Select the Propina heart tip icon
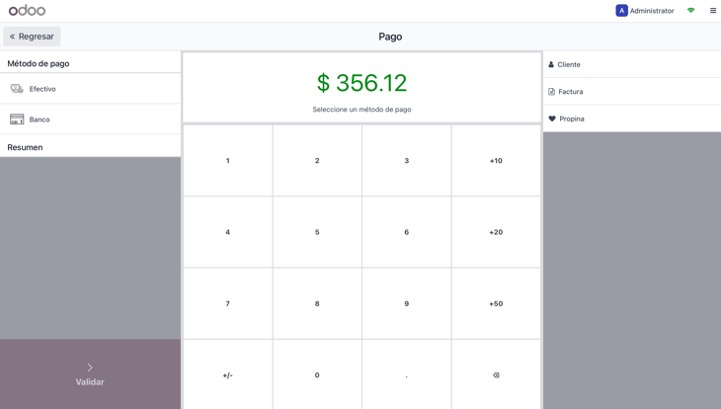This screenshot has height=409, width=721. (x=552, y=119)
